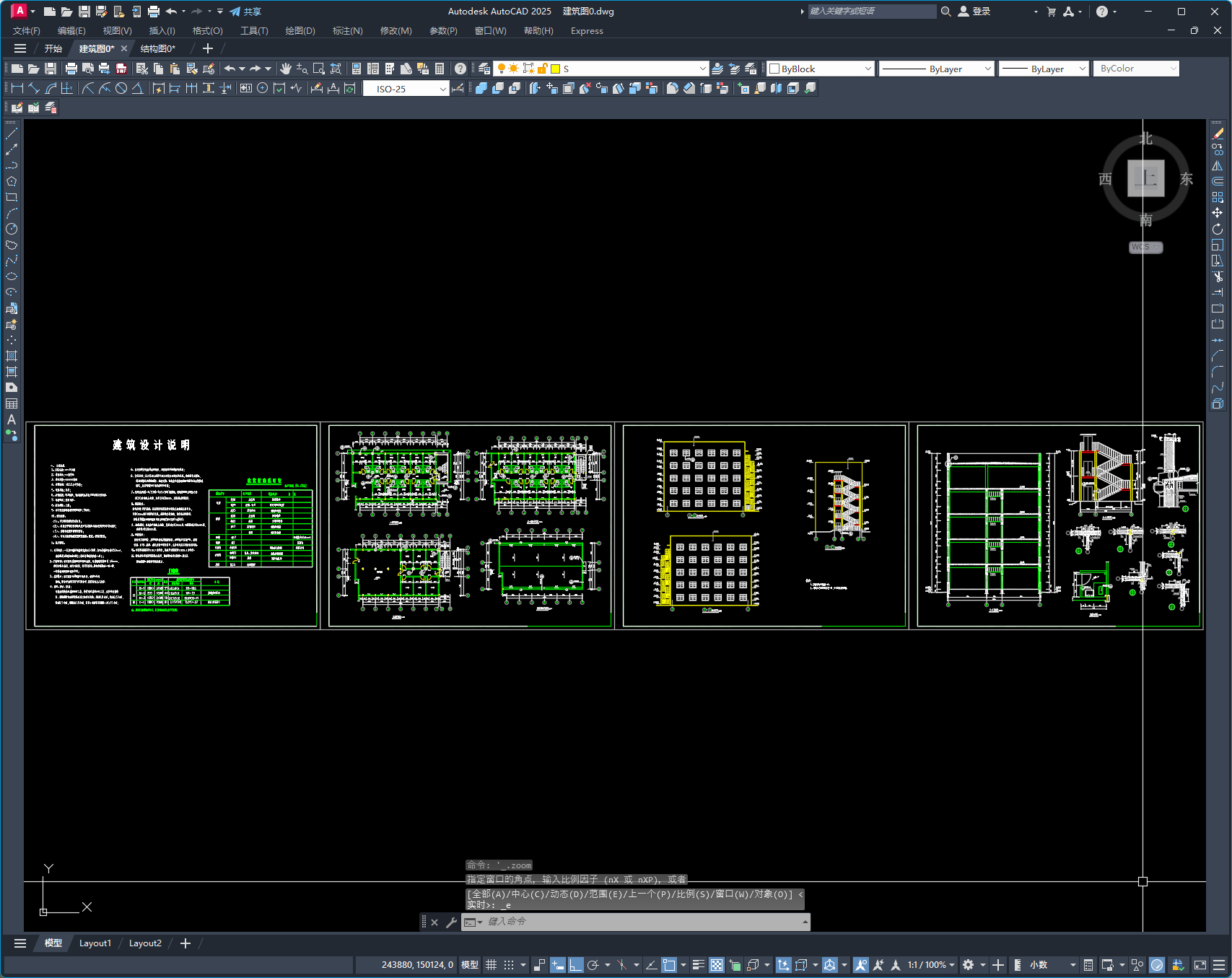The width and height of the screenshot is (1232, 978).
Task: Click the search magnifier in title bar
Action: tap(945, 12)
